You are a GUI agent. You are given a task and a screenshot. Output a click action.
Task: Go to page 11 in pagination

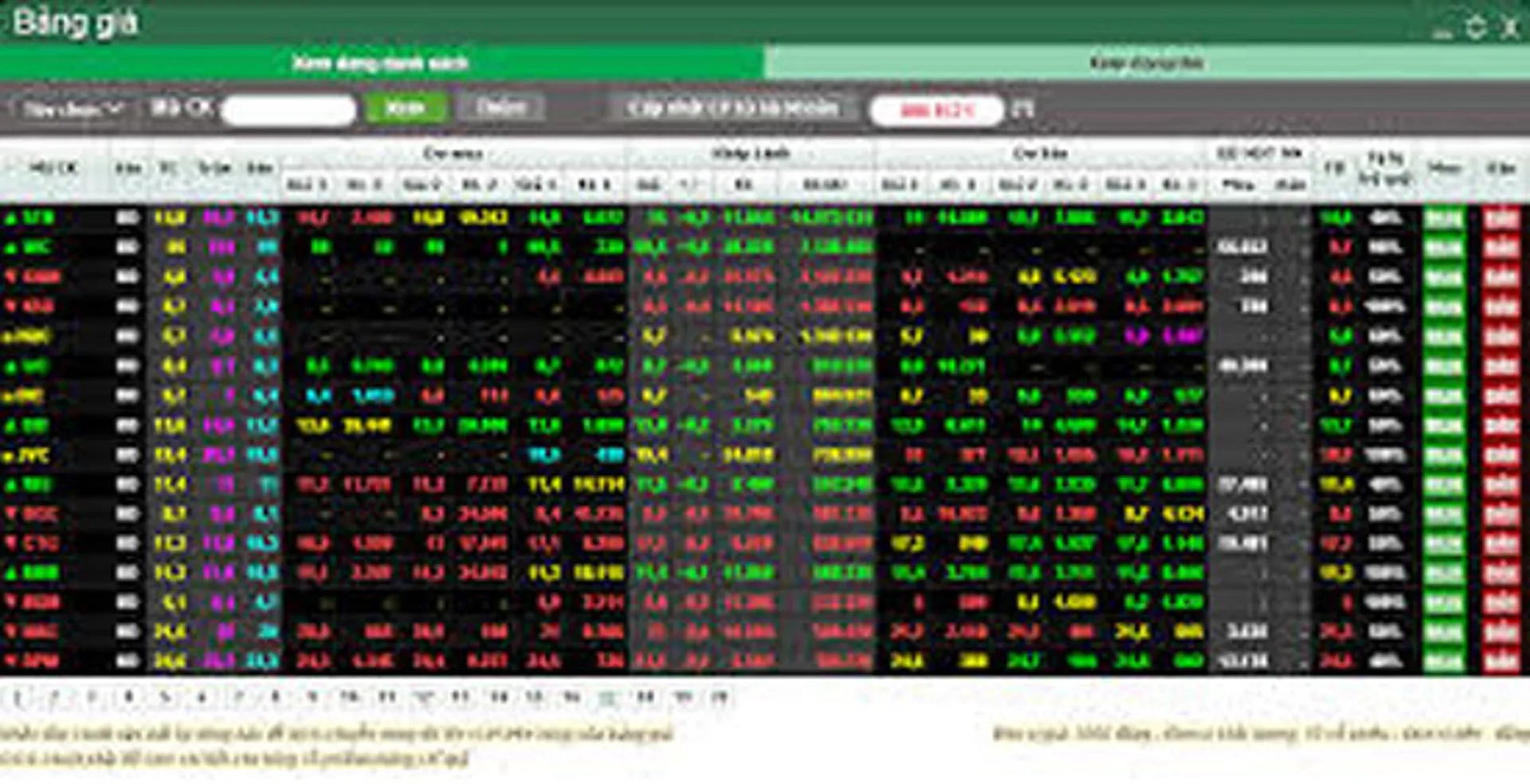tap(386, 698)
